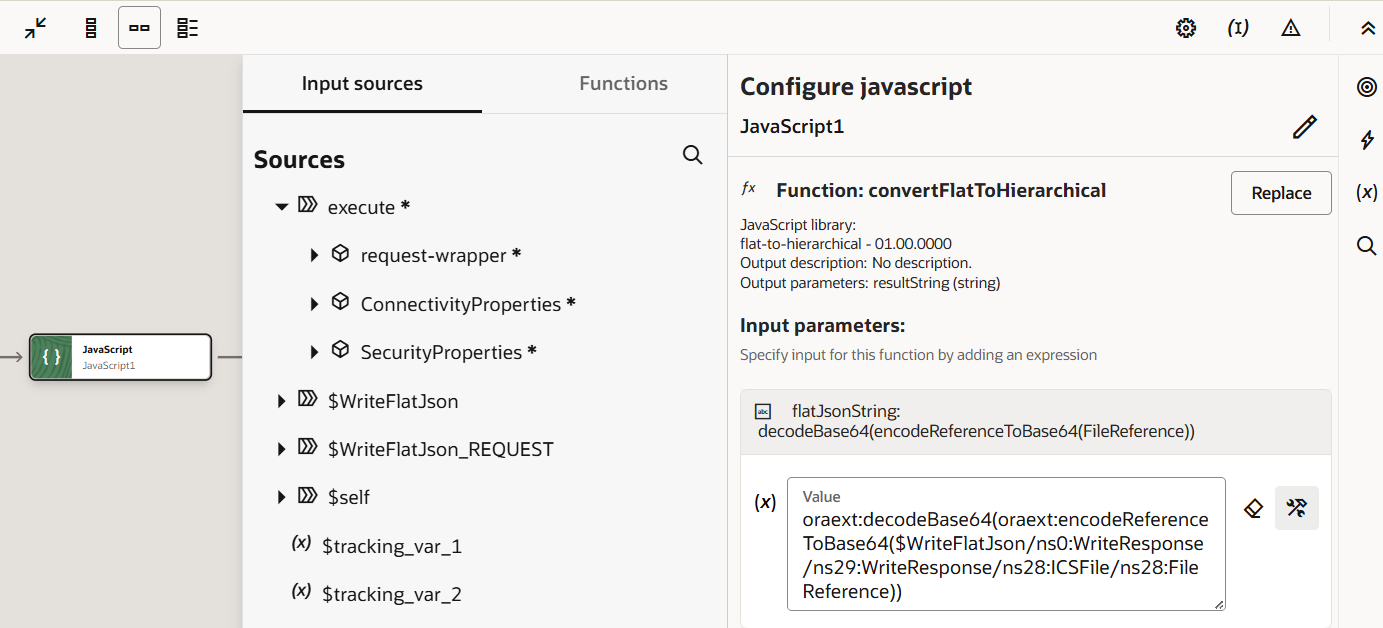Toggle the horizontal layout view button

click(x=139, y=27)
